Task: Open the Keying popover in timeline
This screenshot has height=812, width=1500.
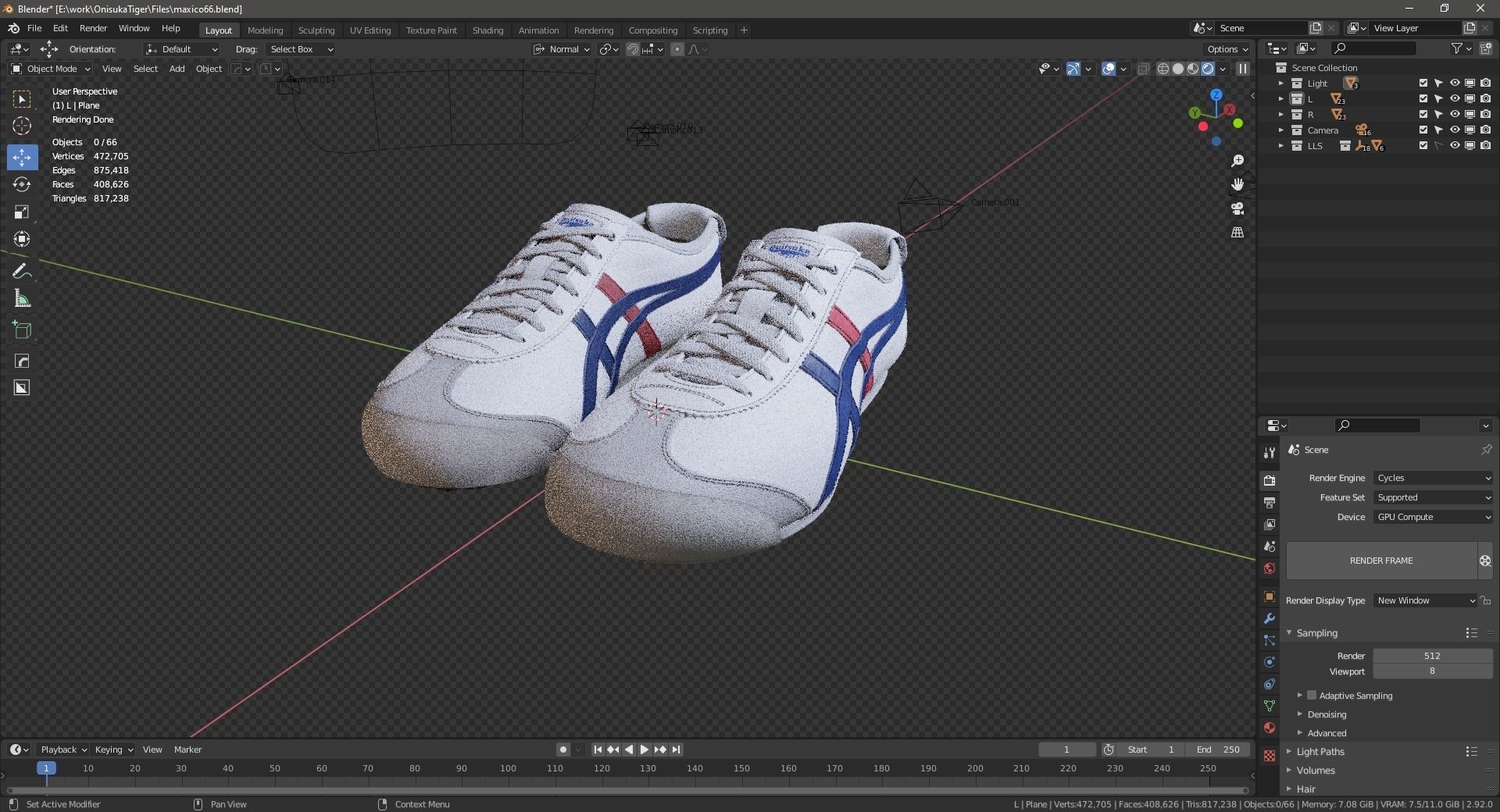Action: [113, 750]
